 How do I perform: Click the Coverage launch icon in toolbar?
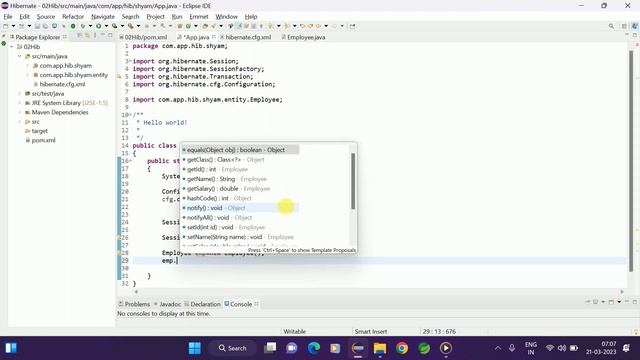click(x=115, y=26)
